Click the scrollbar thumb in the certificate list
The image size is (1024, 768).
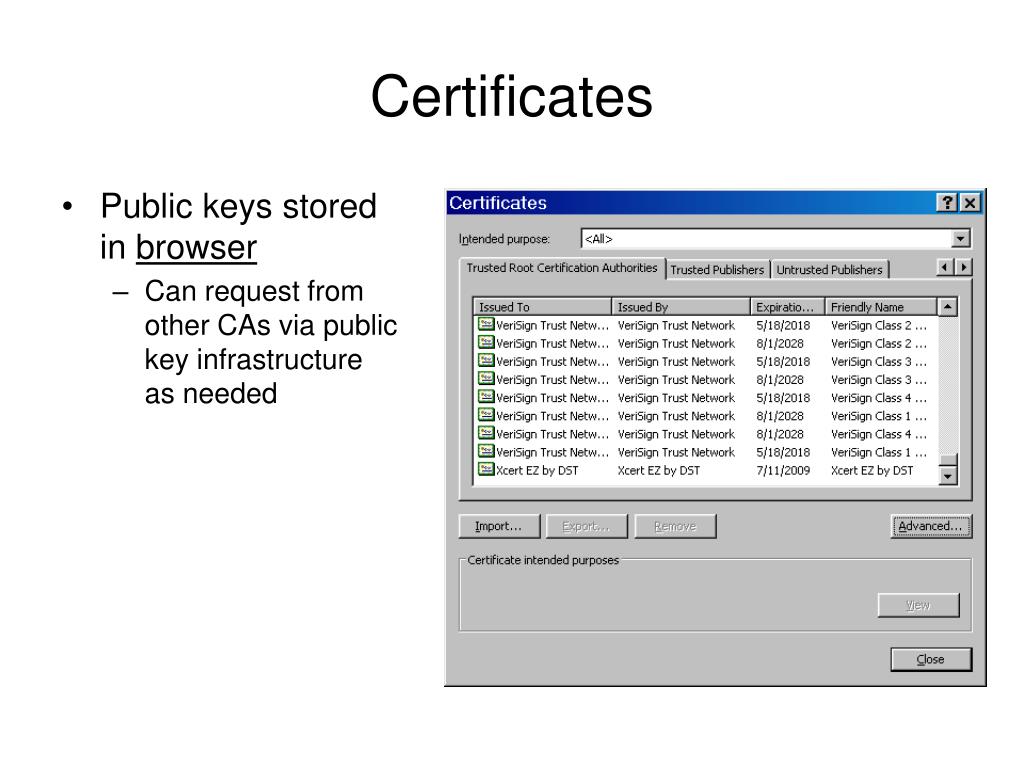948,460
